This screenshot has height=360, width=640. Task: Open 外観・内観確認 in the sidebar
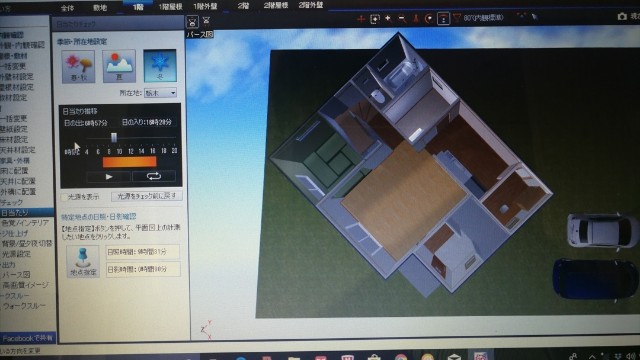click(x=22, y=45)
